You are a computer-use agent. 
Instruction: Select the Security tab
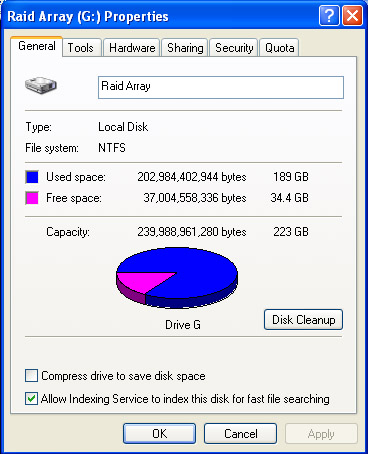[234, 48]
